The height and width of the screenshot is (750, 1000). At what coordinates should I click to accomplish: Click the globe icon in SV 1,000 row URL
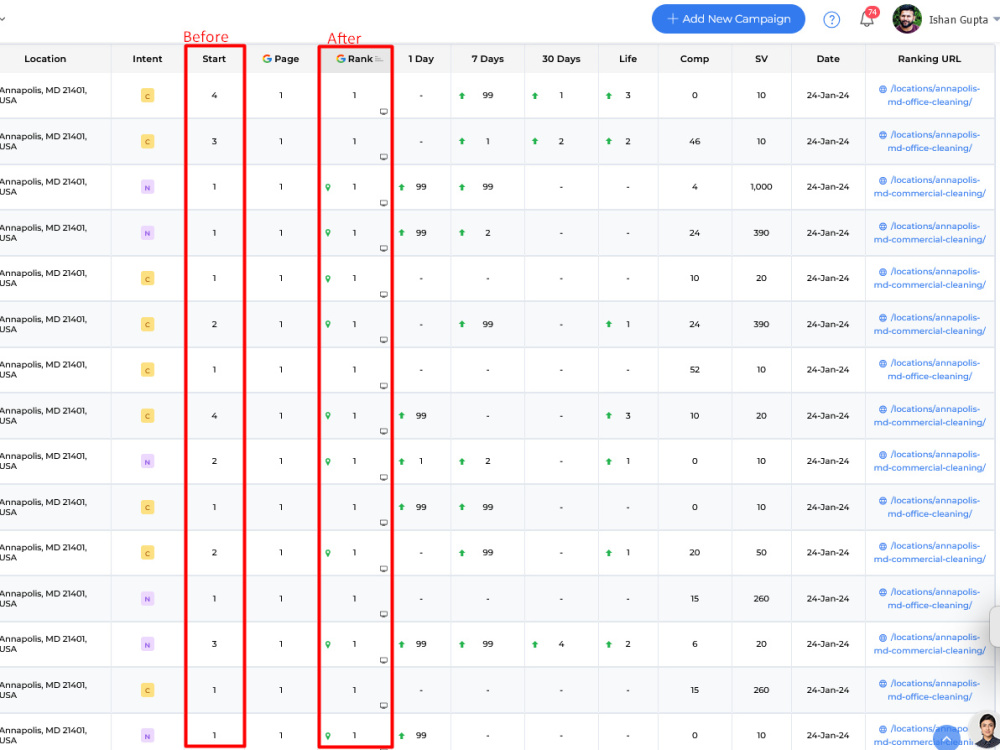click(x=883, y=180)
